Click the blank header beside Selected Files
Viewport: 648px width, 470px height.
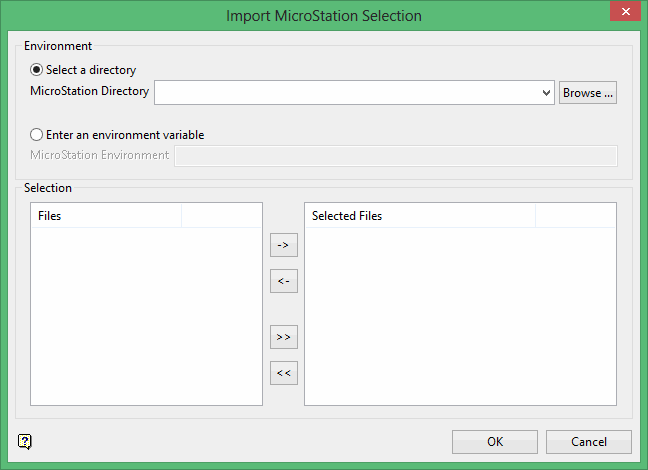click(x=575, y=215)
